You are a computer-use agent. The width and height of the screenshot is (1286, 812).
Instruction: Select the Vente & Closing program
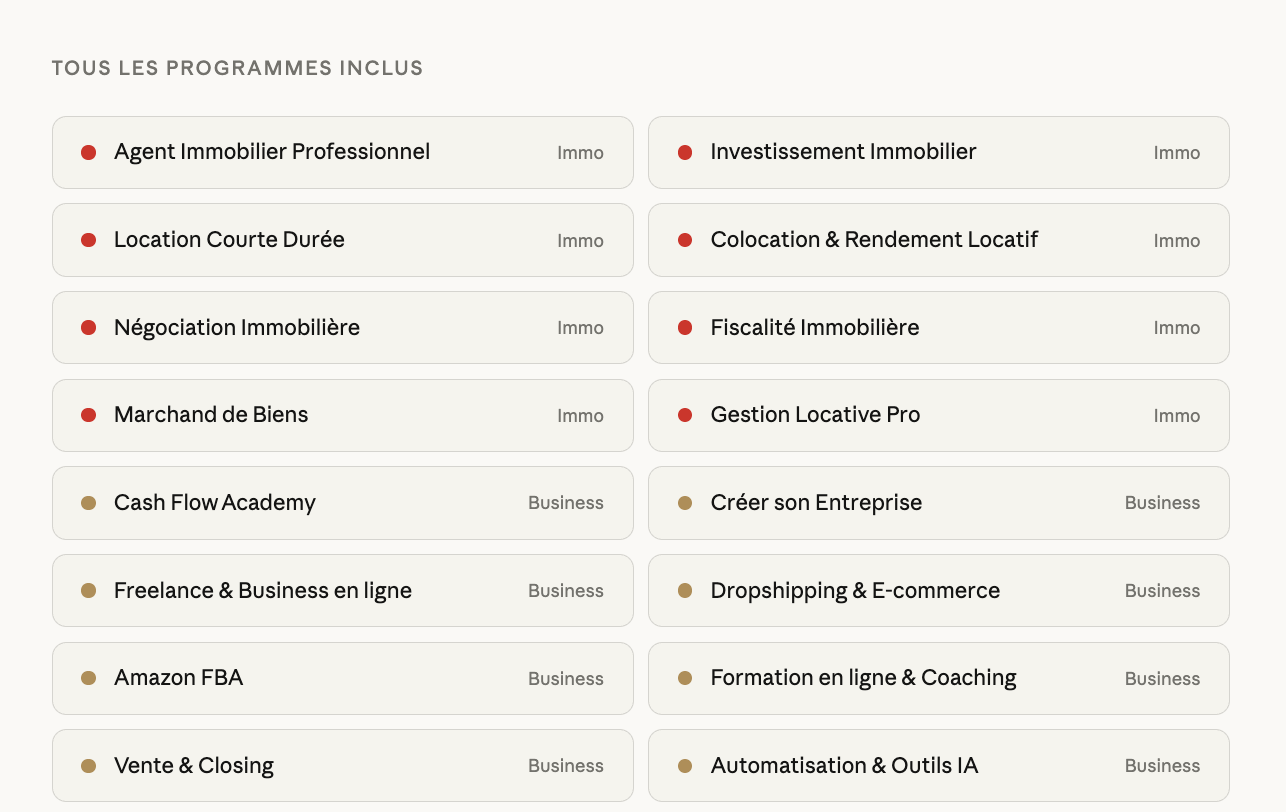(194, 766)
